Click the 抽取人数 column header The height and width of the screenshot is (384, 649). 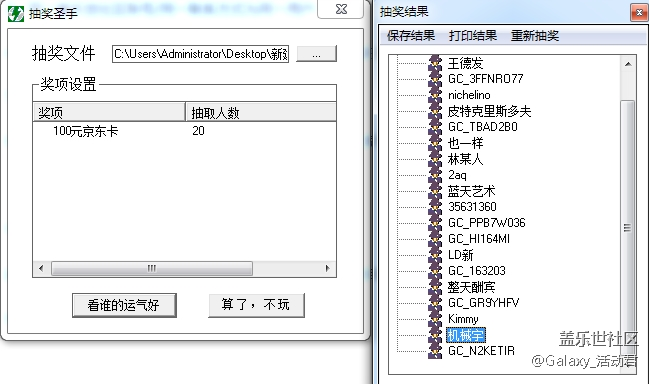point(261,112)
